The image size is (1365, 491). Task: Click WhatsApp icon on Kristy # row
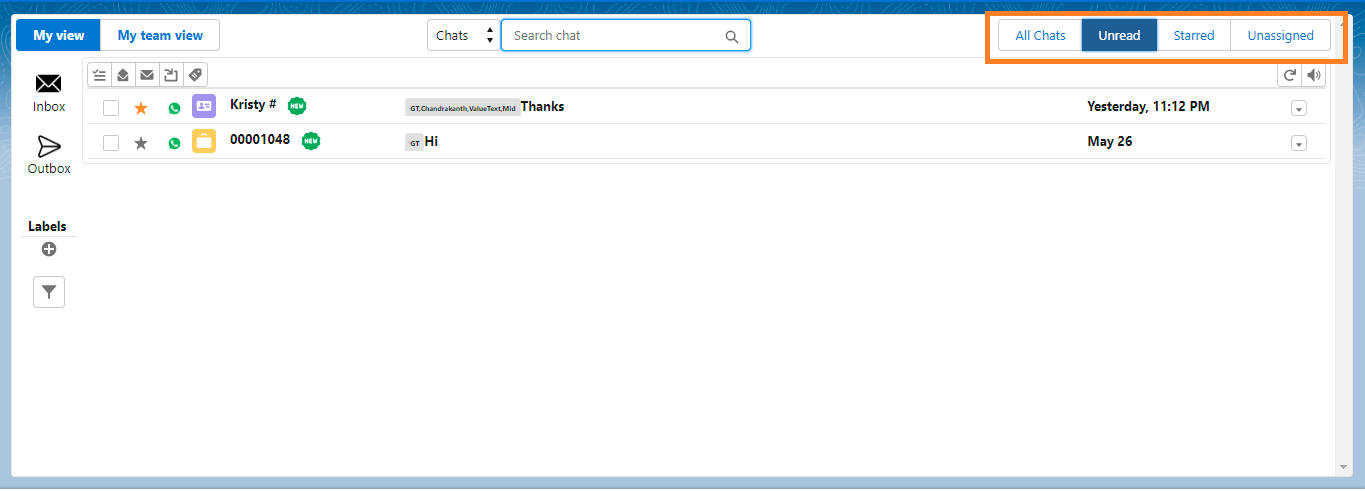click(174, 108)
